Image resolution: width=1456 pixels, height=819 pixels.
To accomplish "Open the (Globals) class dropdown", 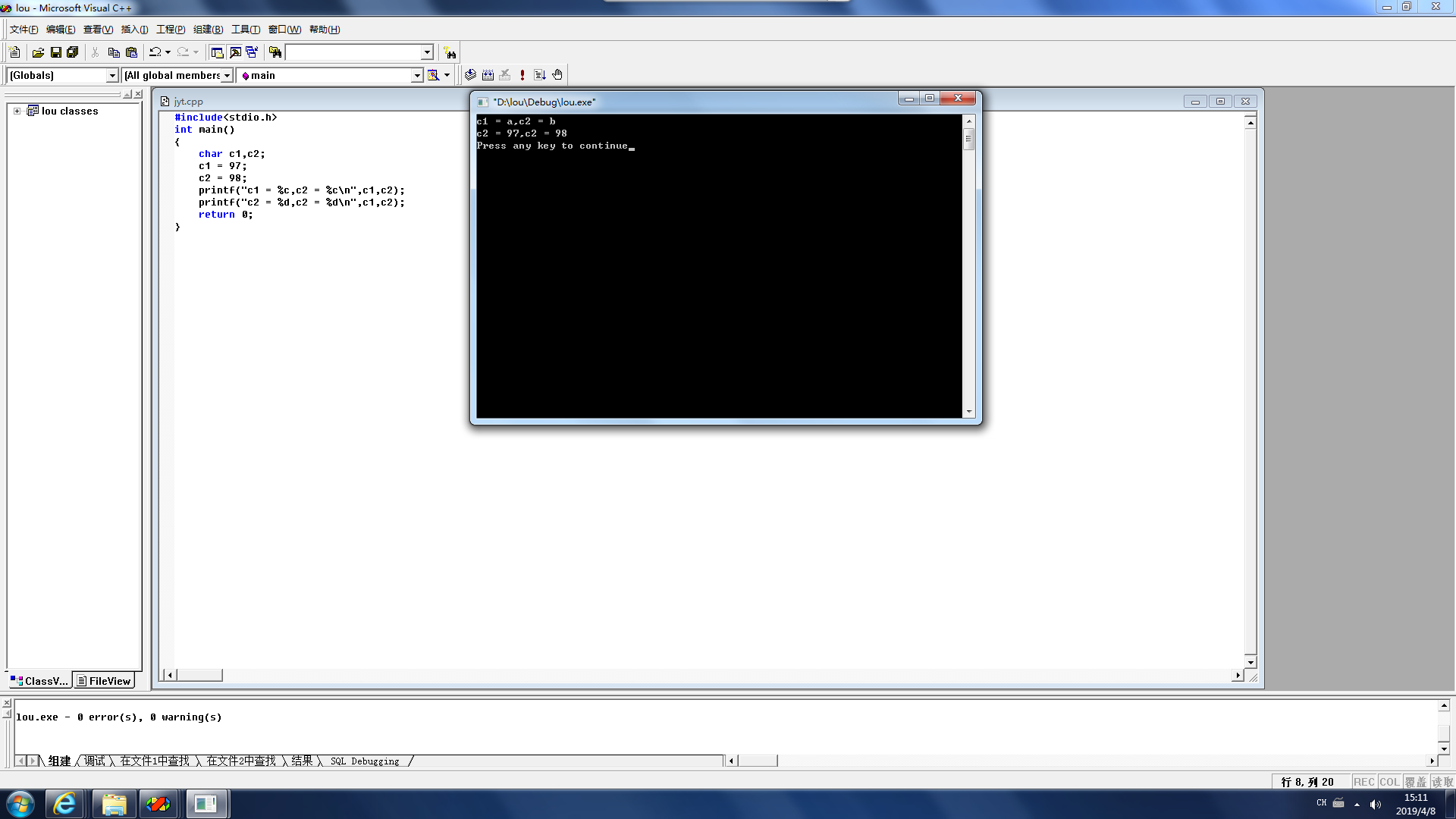I will (112, 75).
